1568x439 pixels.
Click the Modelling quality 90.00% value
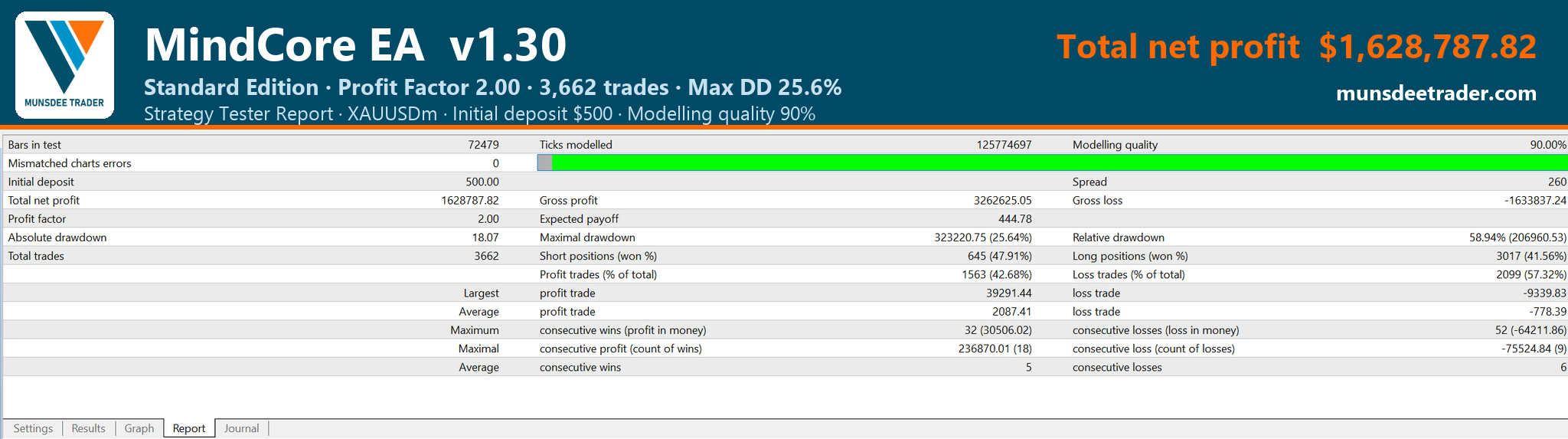[1547, 145]
